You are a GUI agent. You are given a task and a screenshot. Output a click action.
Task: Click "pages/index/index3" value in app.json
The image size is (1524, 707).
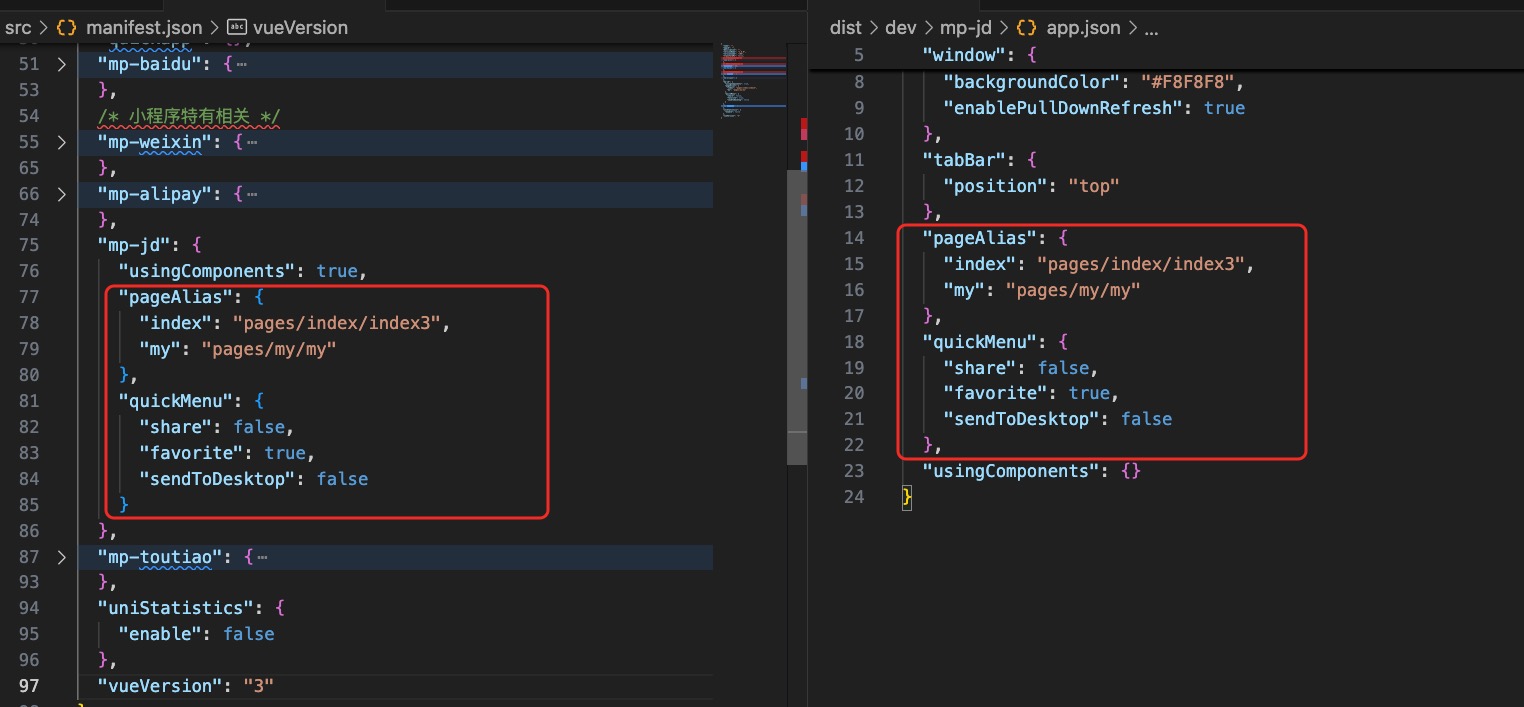click(x=1140, y=263)
